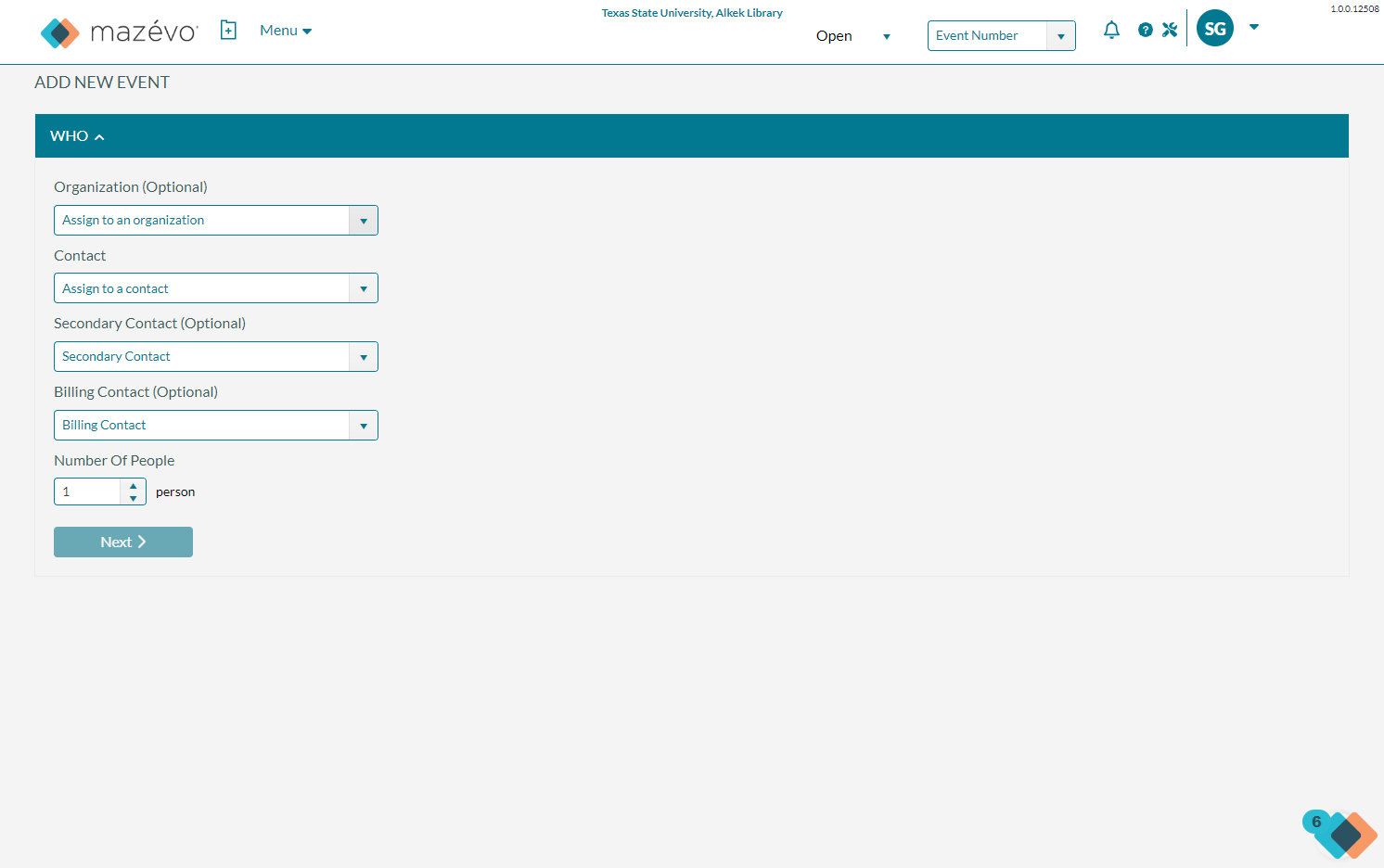Click the help question mark icon

pos(1146,30)
